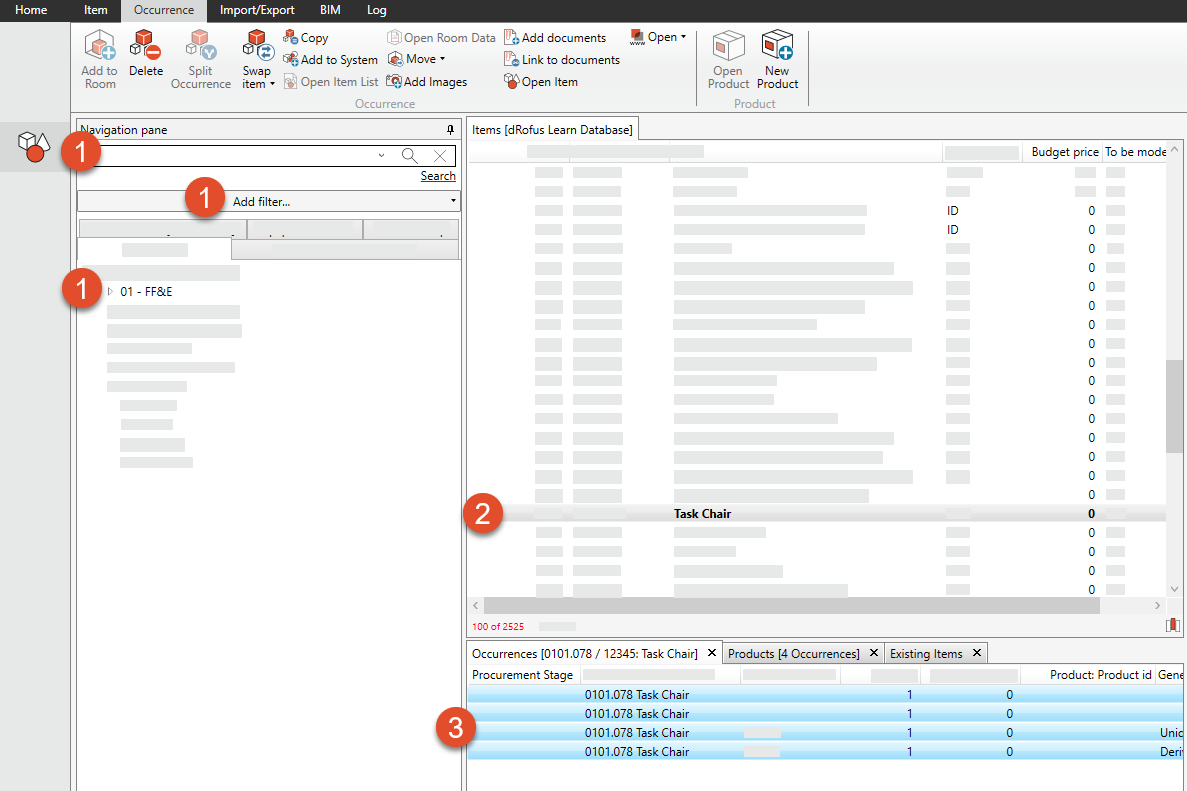
Task: Select the Task Chair item row
Action: click(702, 514)
